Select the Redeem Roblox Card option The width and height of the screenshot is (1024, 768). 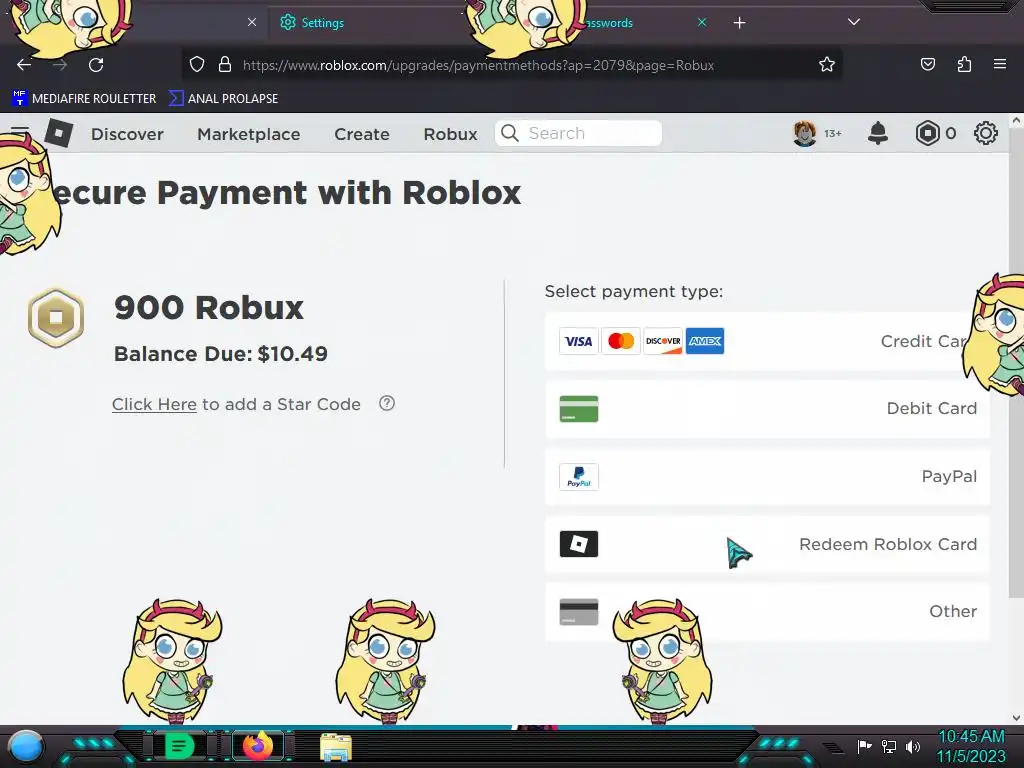tap(767, 544)
